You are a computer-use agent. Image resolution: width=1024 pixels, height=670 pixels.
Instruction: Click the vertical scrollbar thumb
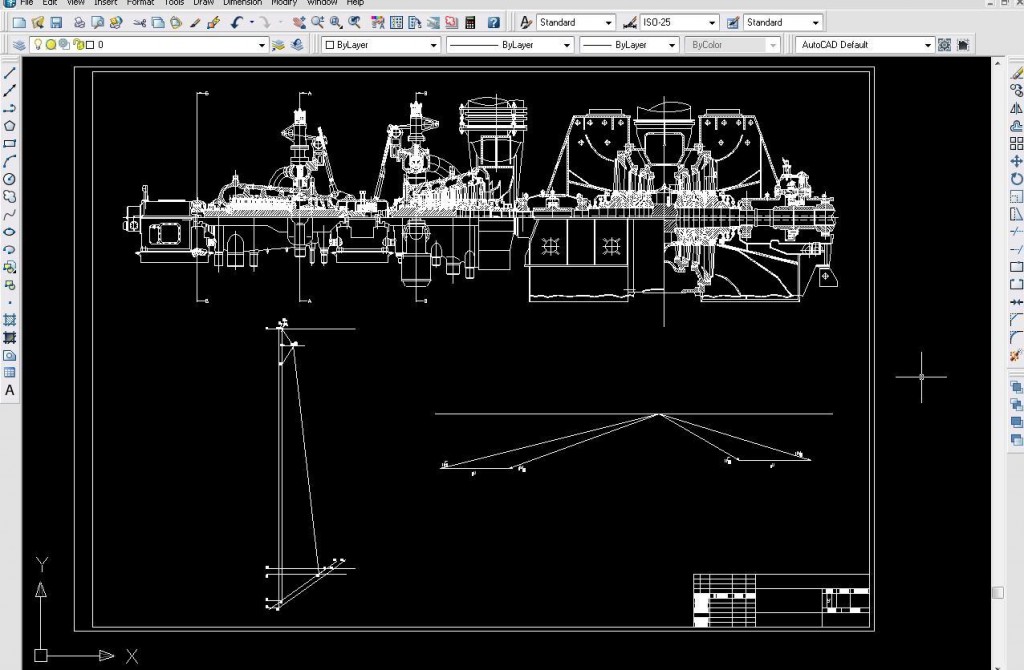(997, 592)
